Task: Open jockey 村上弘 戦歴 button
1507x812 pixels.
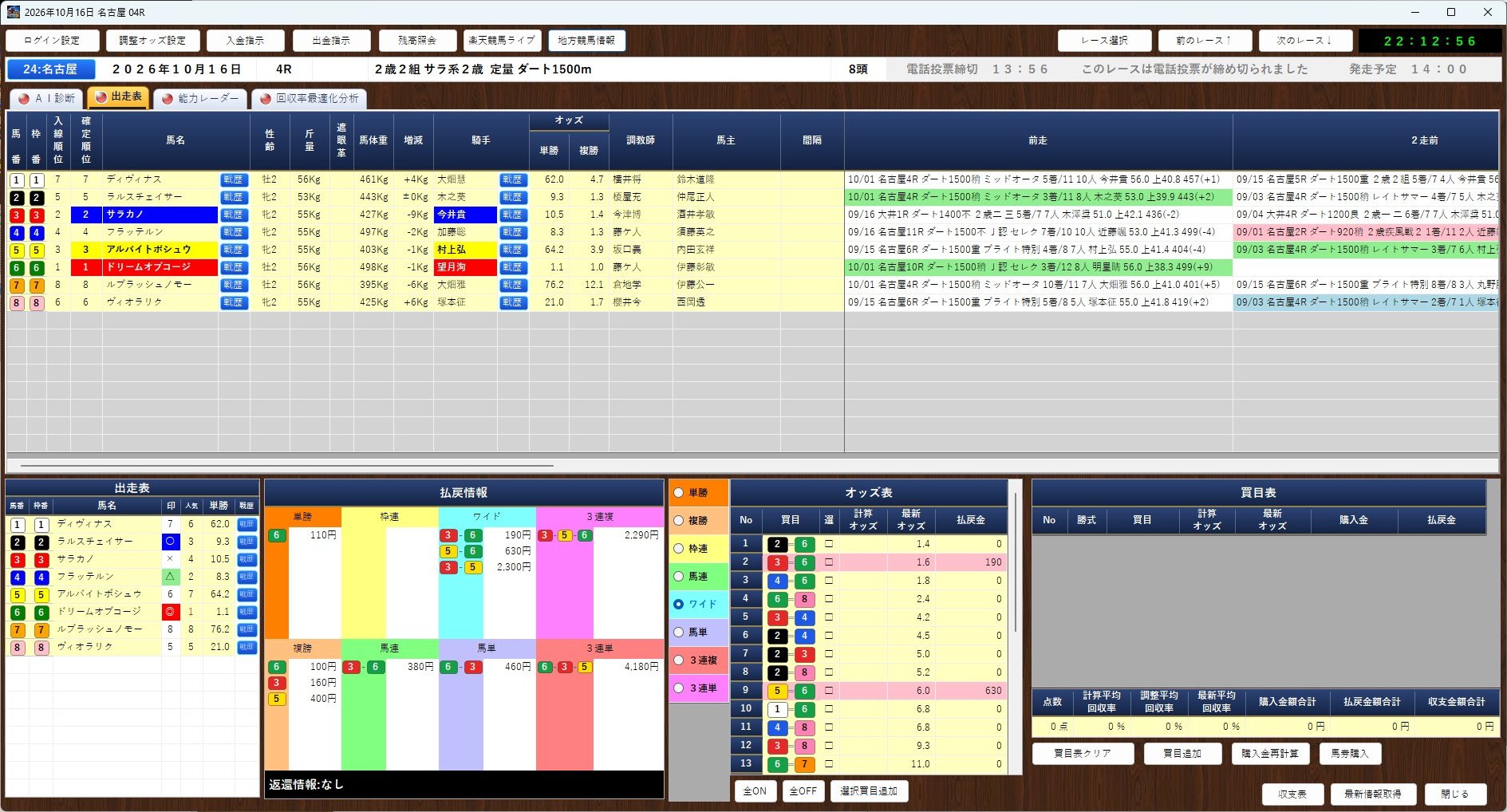Action: tap(512, 250)
